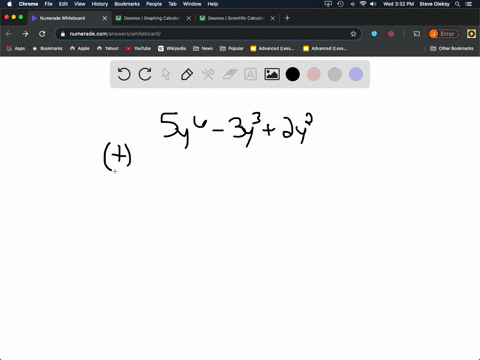Choose the black color swatch
Image resolution: width=480 pixels, height=360 pixels.
click(293, 74)
